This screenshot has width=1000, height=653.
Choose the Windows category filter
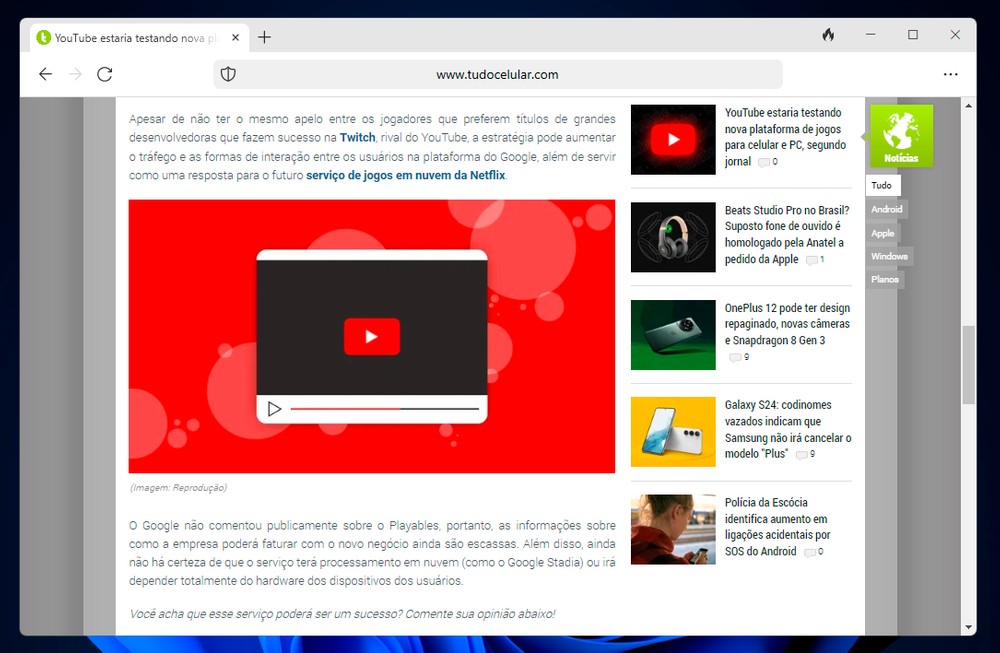pyautogui.click(x=889, y=256)
